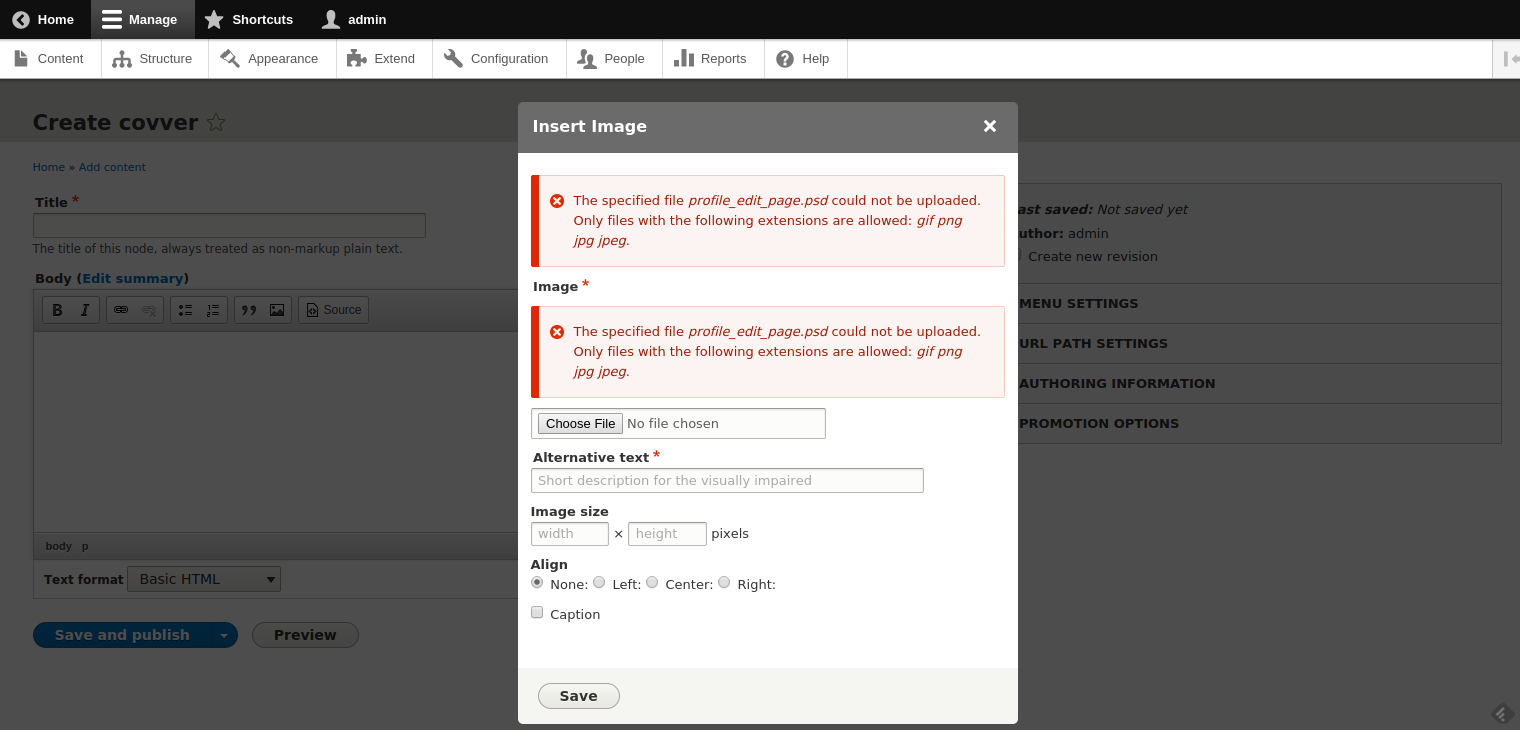Expand the Menu Settings section
This screenshot has width=1520, height=730.
(x=1257, y=303)
